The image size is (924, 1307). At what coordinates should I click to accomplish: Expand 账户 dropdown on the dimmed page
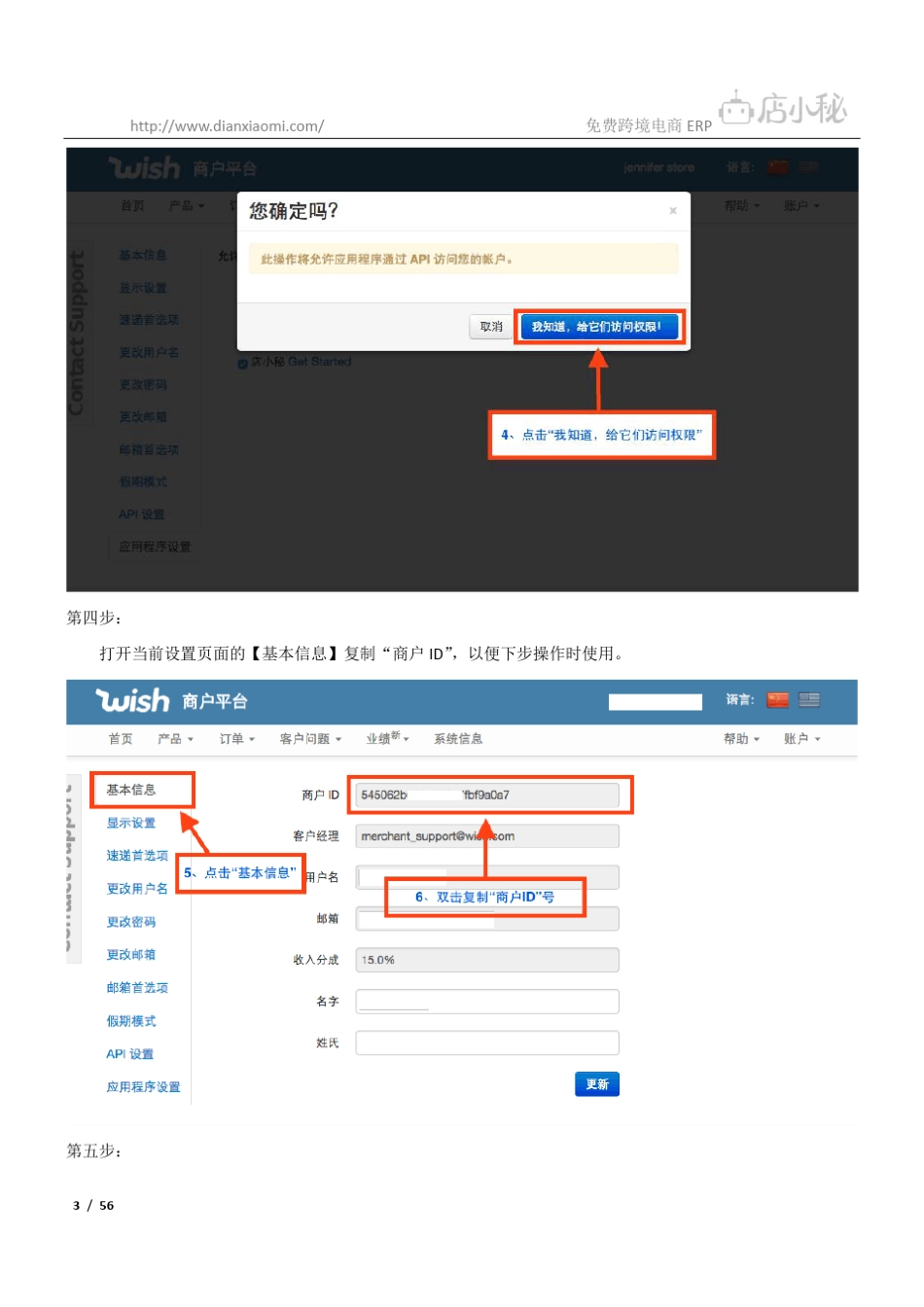coord(801,206)
